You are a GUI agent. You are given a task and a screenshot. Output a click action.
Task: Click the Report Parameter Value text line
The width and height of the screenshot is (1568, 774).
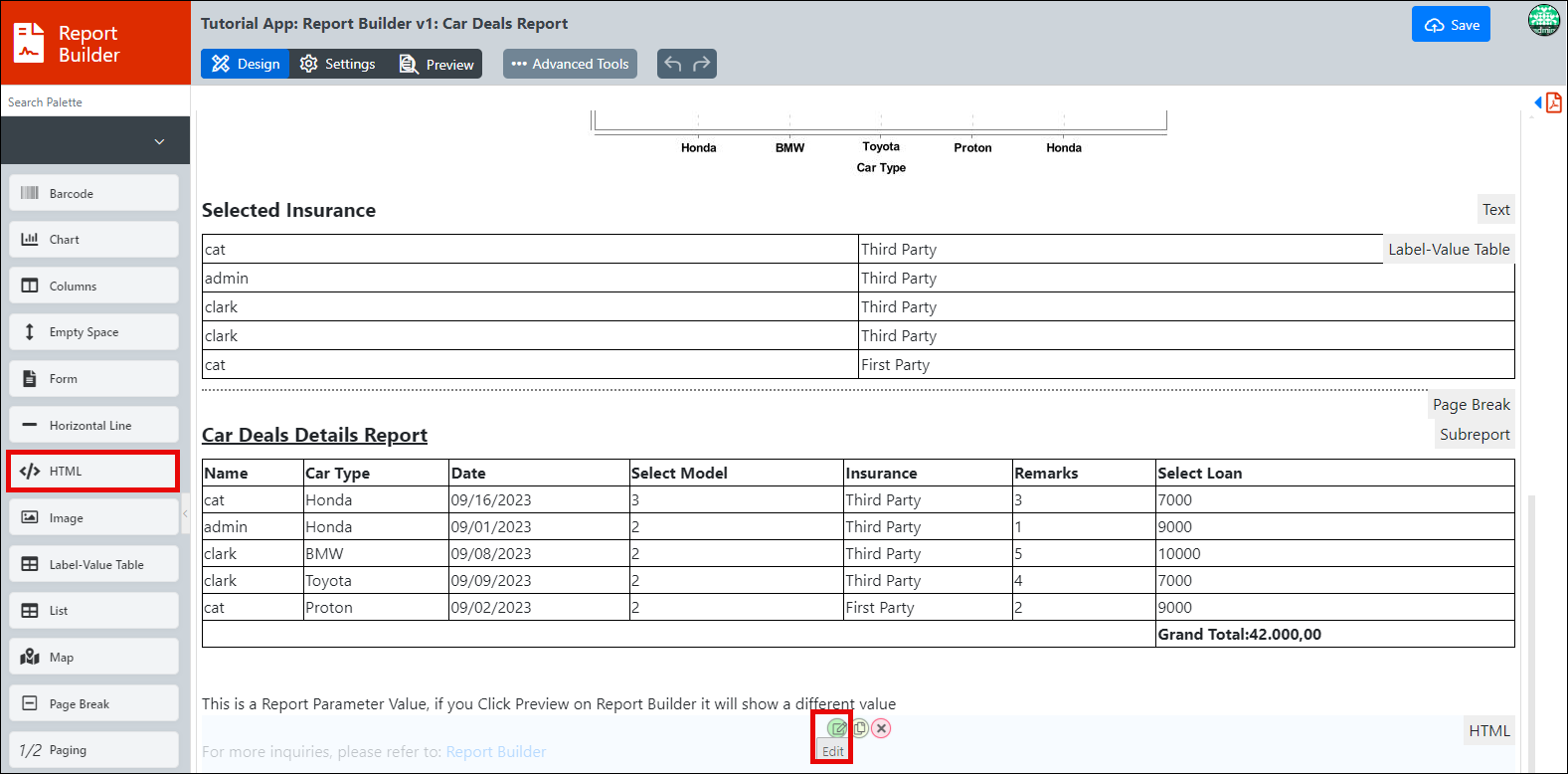[549, 704]
